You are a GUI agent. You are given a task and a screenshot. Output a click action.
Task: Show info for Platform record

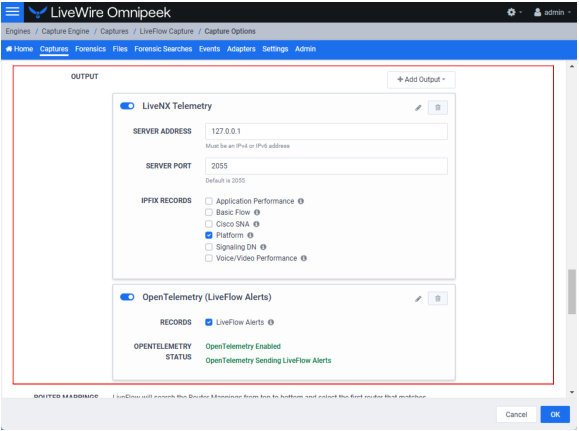pyautogui.click(x=250, y=235)
